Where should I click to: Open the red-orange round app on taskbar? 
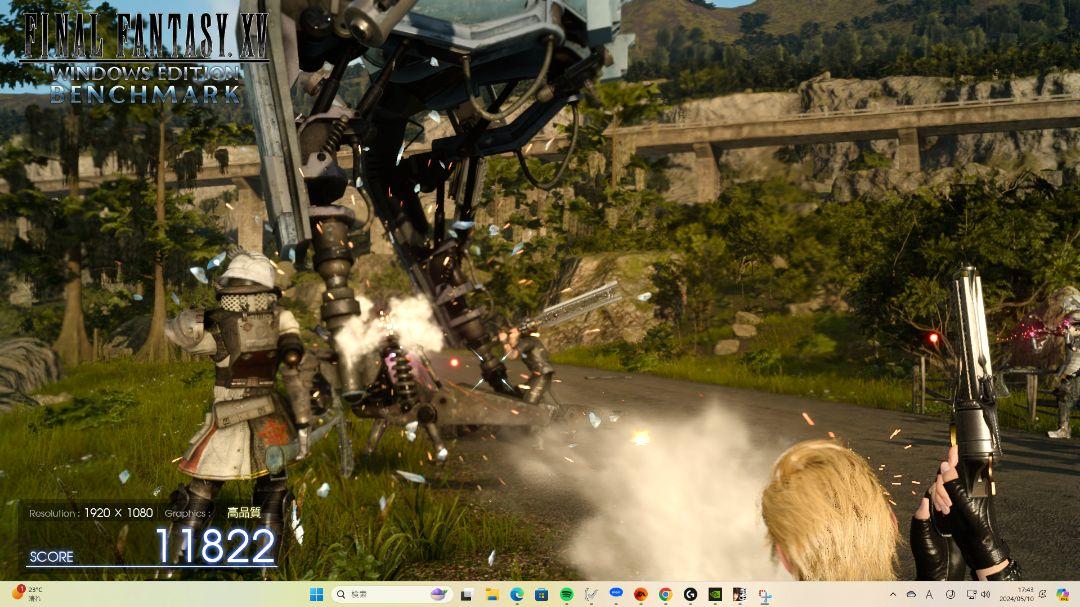click(x=641, y=595)
